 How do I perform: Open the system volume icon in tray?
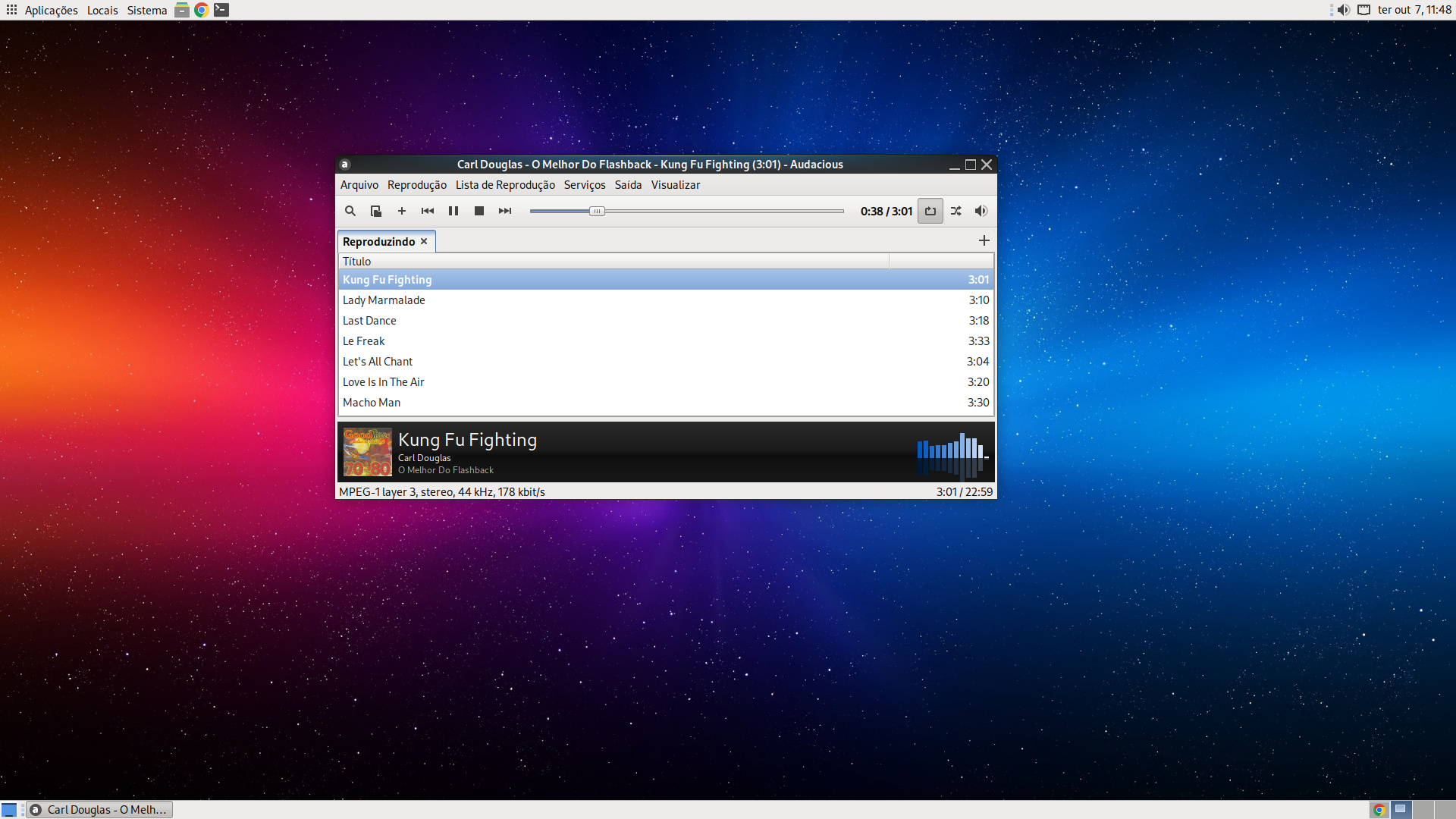(1344, 10)
